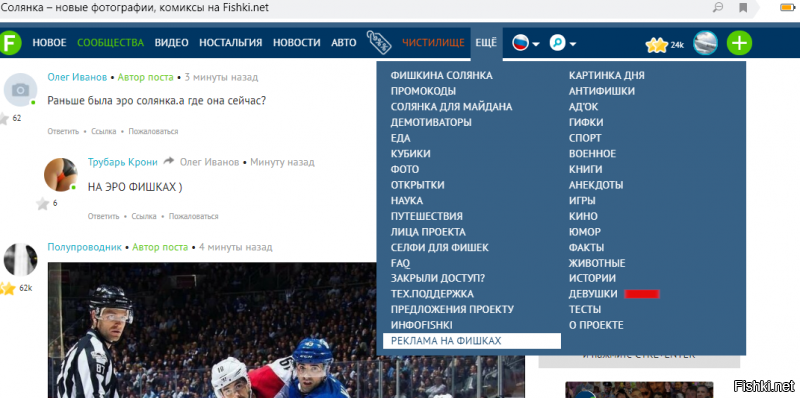Viewport: 800px width, 398px height.
Task: Open Полупроводник's user profile link
Action: (85, 247)
